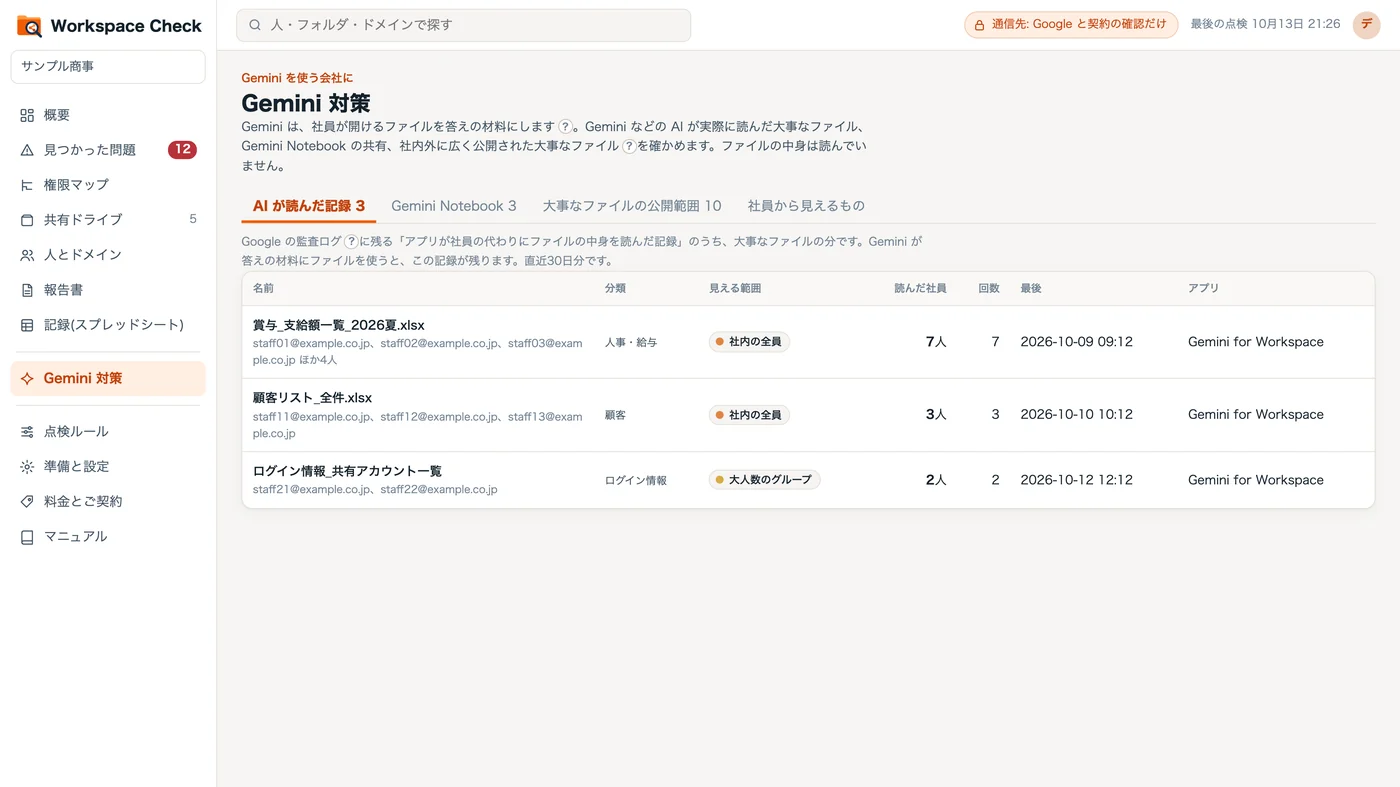Go to 概要 in the sidebar
The image size is (1400, 787).
[x=108, y=115]
